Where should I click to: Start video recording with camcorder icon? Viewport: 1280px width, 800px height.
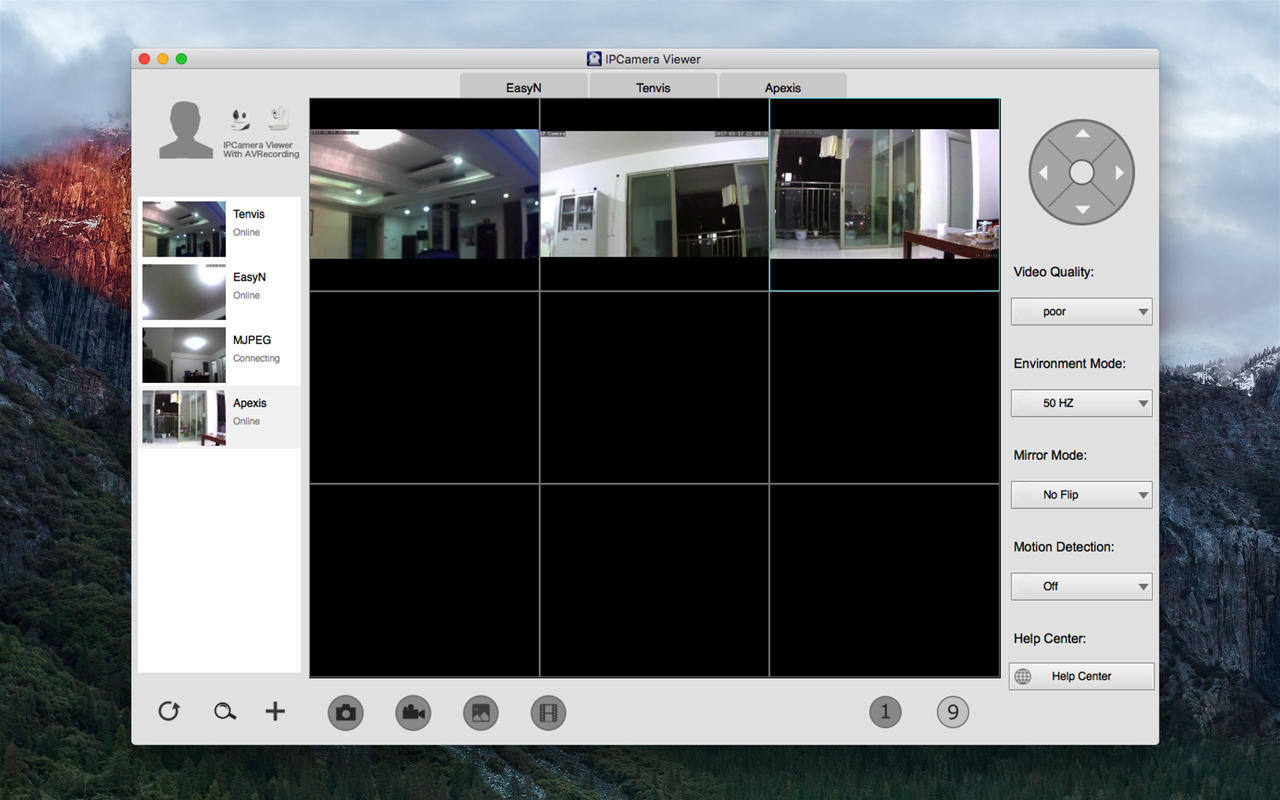[x=413, y=713]
